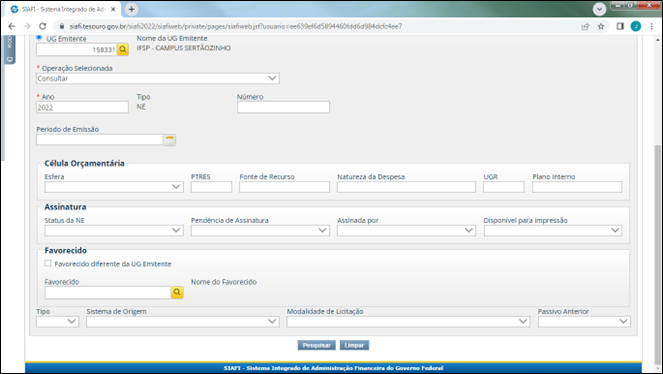Image resolution: width=663 pixels, height=374 pixels.
Task: Open the UG Emitente search magnifier
Action: (123, 49)
